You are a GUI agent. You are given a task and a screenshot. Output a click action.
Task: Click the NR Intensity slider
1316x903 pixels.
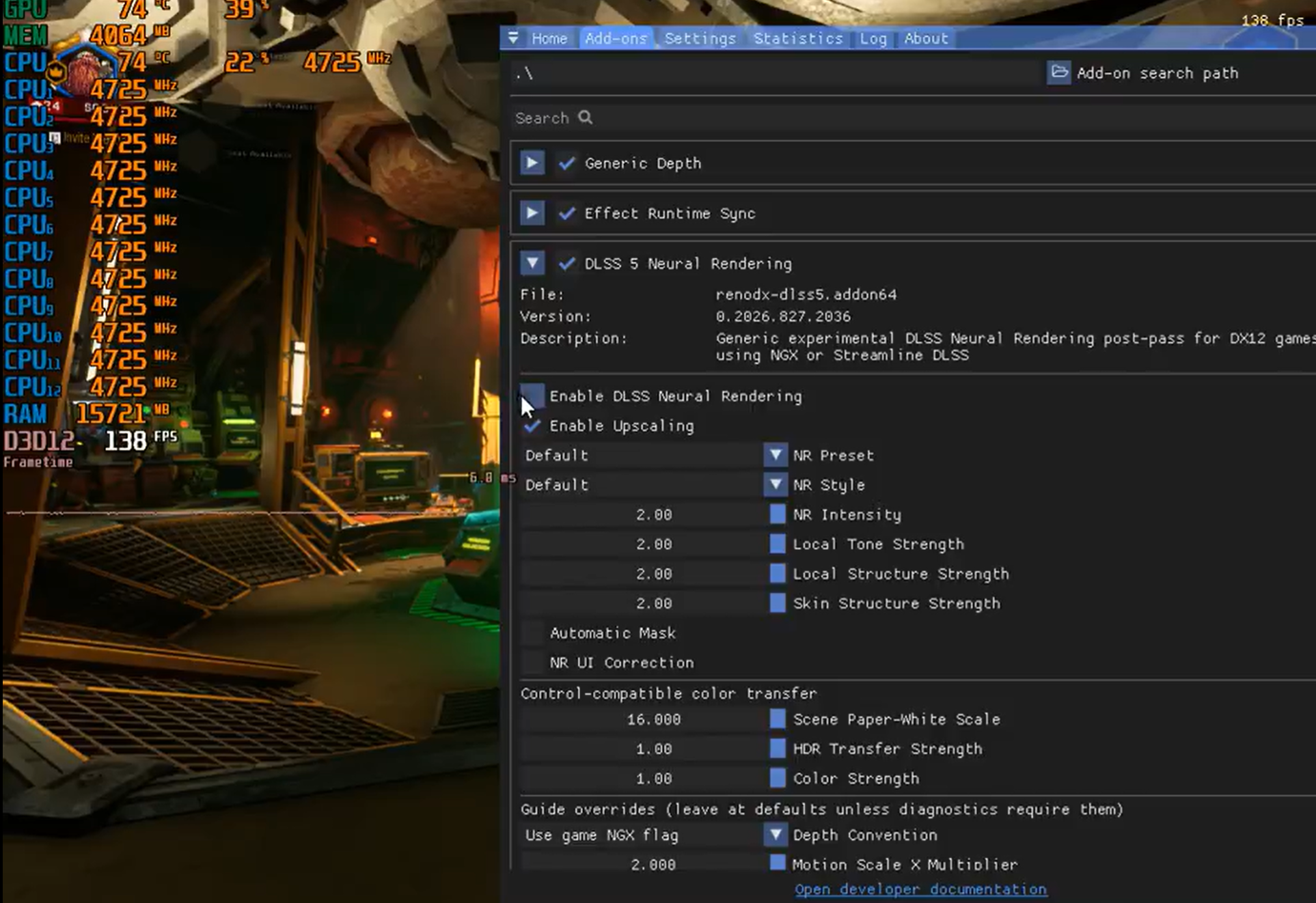(654, 514)
